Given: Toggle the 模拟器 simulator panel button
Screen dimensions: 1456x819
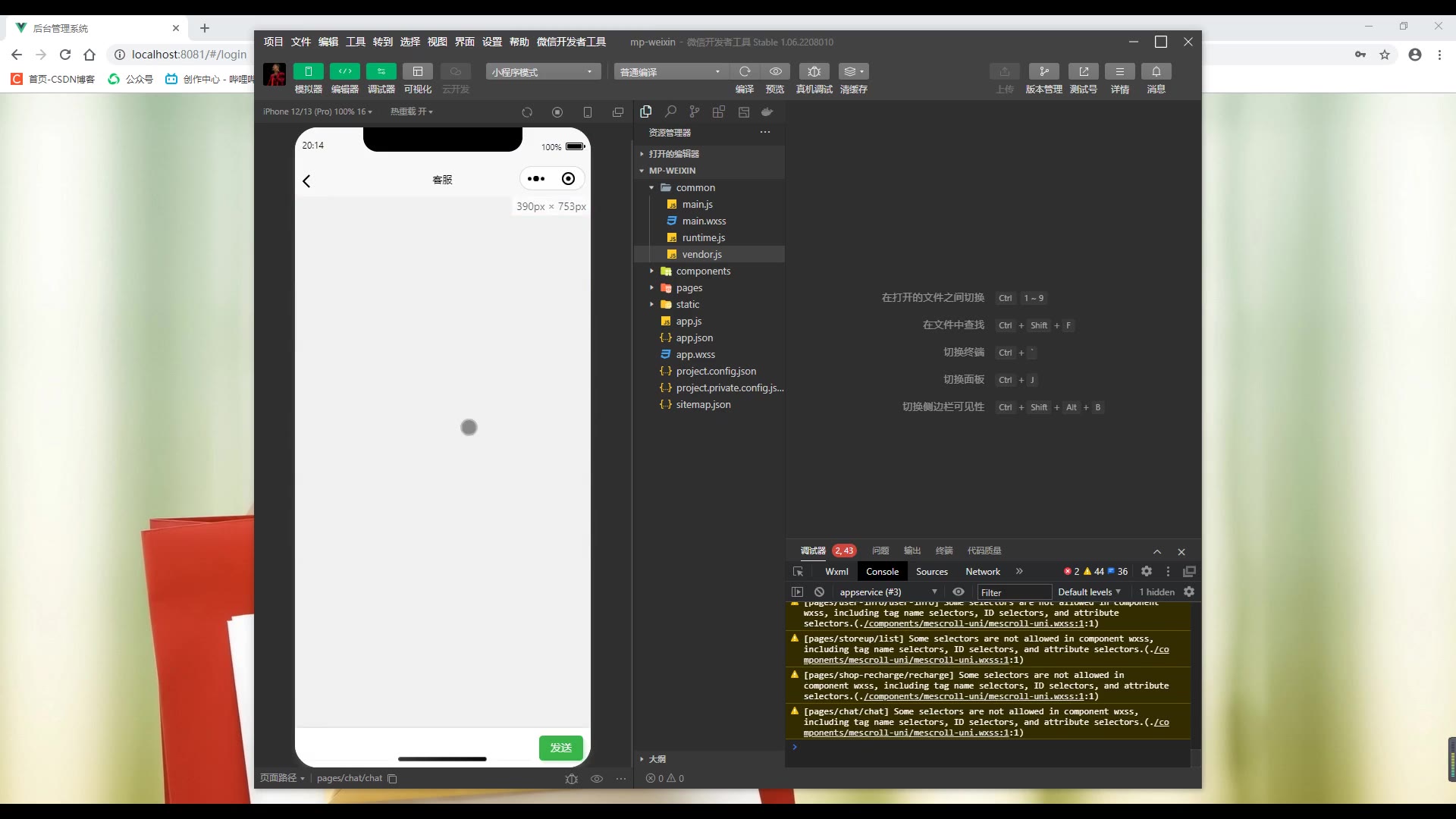Looking at the screenshot, I should pyautogui.click(x=308, y=71).
